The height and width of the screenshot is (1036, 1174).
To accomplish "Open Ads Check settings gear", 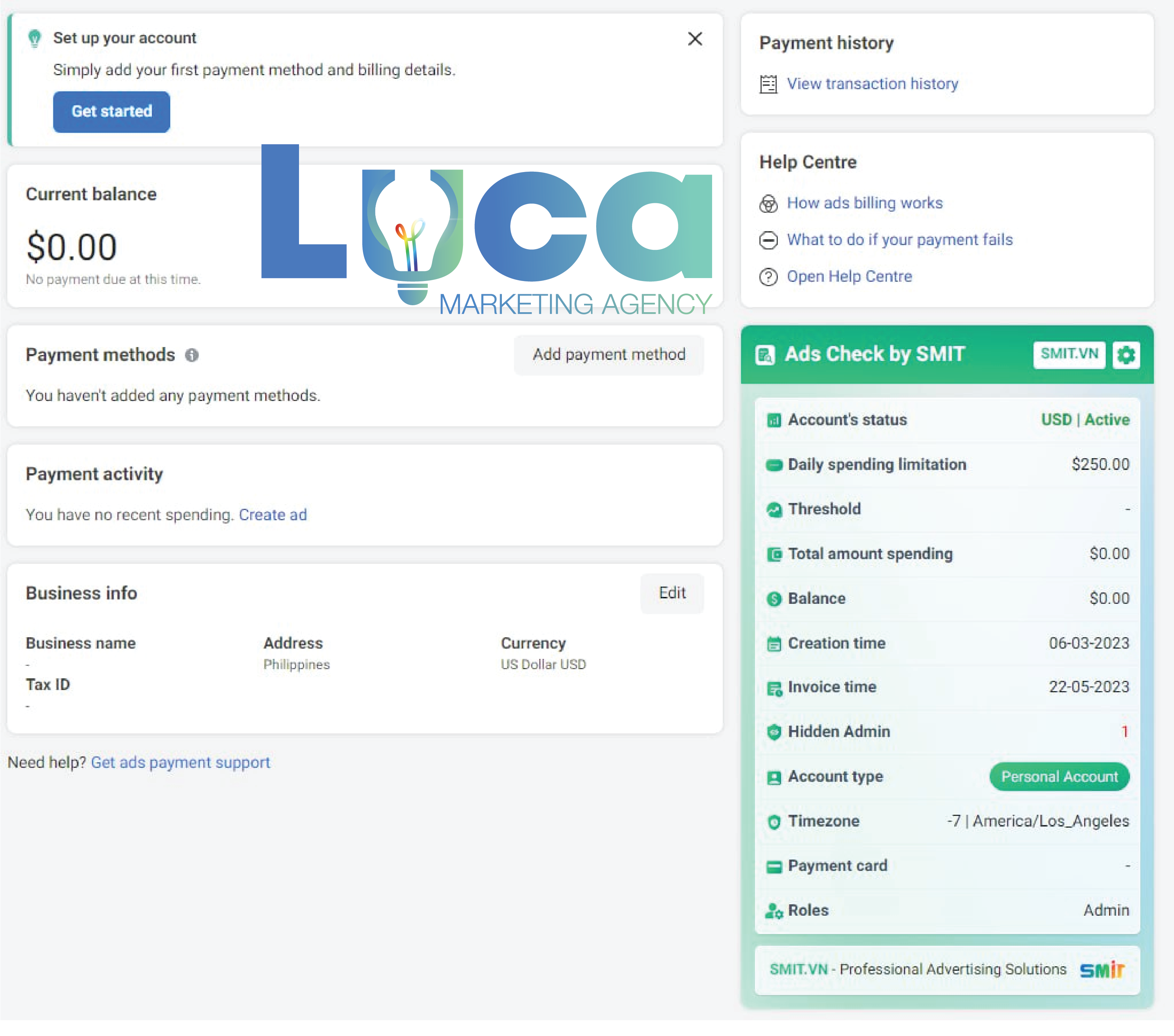I will click(x=1126, y=355).
